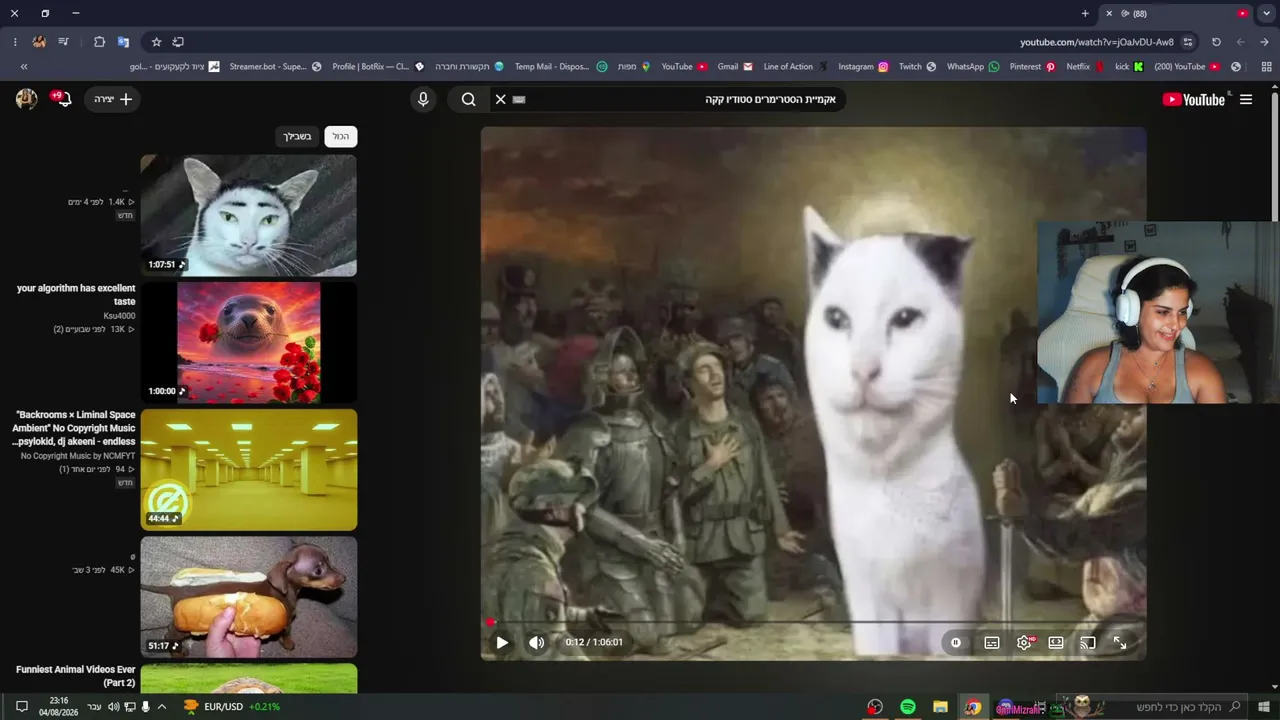Open the yellow Backrooms video thumbnail

[249, 470]
